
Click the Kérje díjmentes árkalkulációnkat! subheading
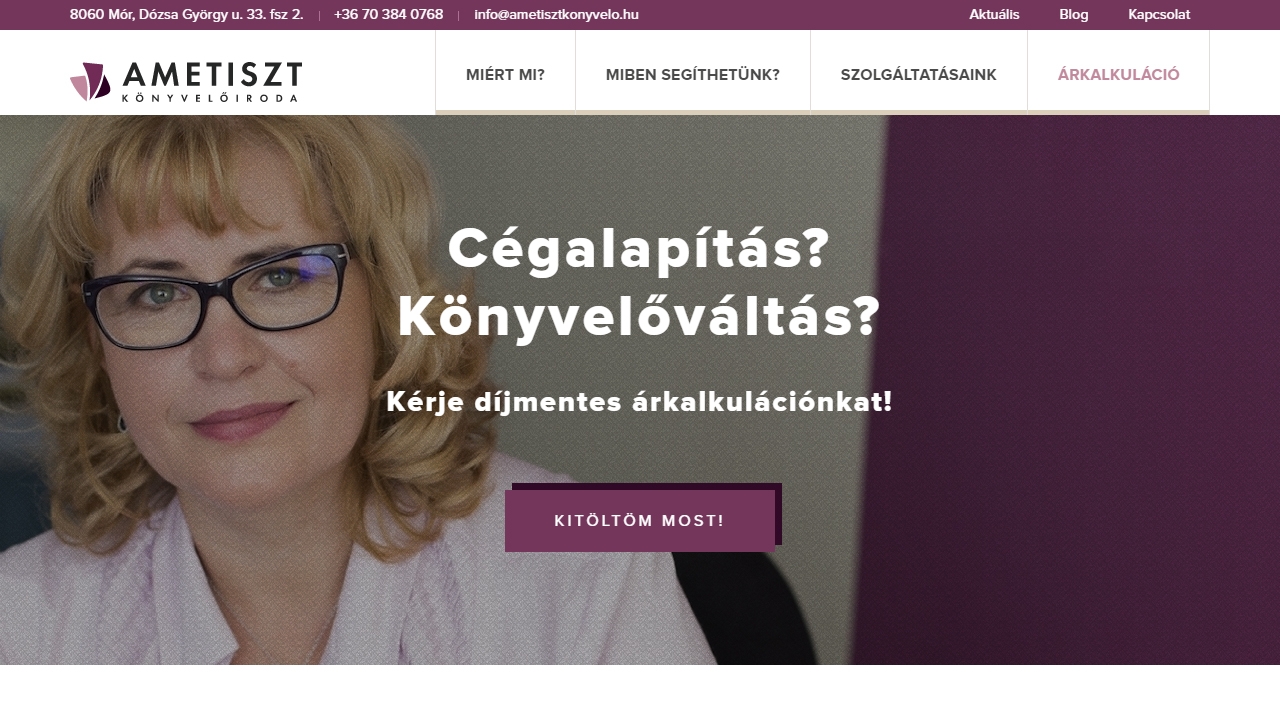point(639,402)
